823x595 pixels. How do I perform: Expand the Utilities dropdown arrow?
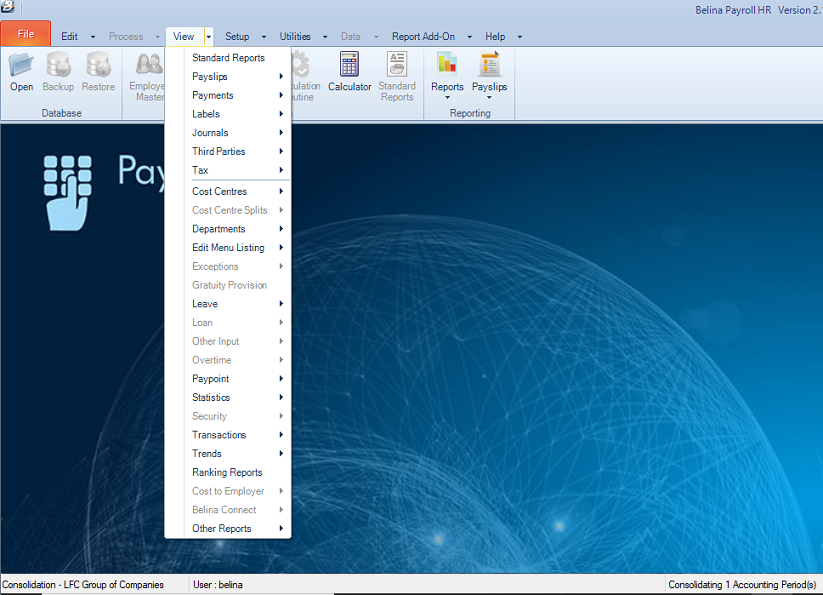click(x=325, y=37)
